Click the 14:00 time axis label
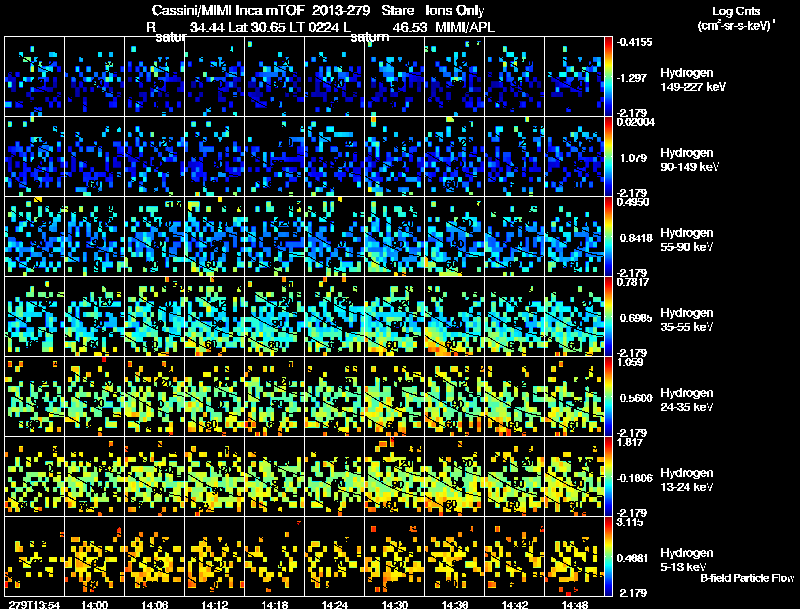Viewport: 800px width, 609px height. pyautogui.click(x=94, y=605)
